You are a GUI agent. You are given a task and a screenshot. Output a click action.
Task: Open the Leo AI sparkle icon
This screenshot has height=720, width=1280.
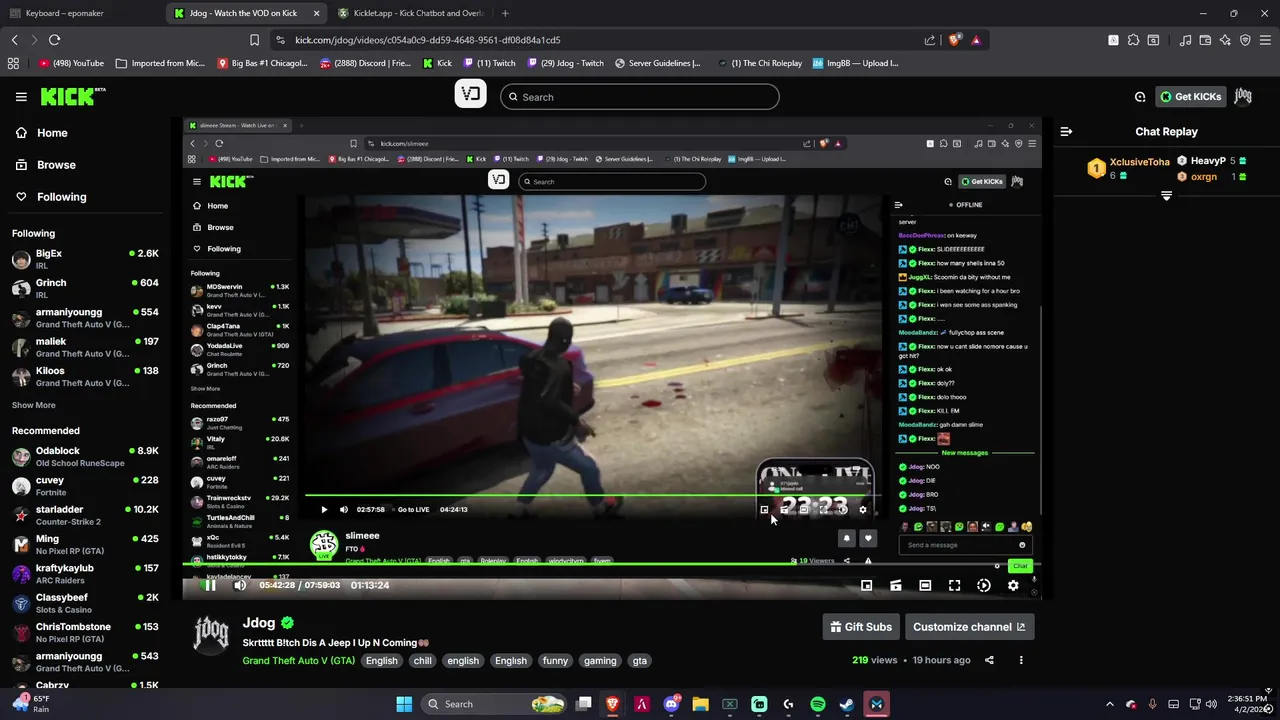(1225, 40)
